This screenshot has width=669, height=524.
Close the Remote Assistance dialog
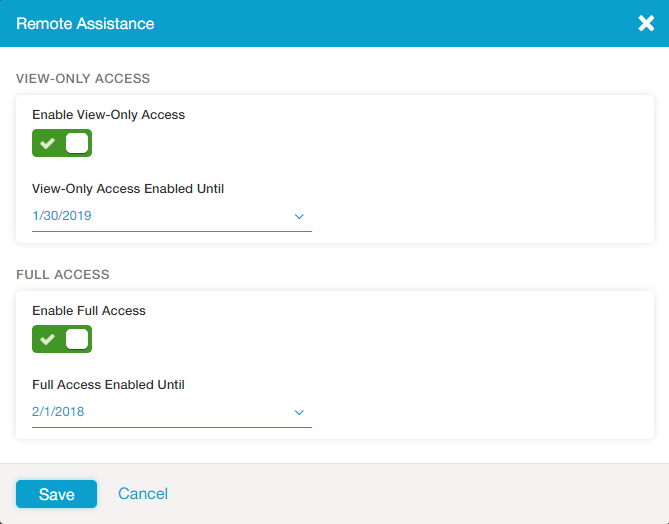[x=646, y=23]
